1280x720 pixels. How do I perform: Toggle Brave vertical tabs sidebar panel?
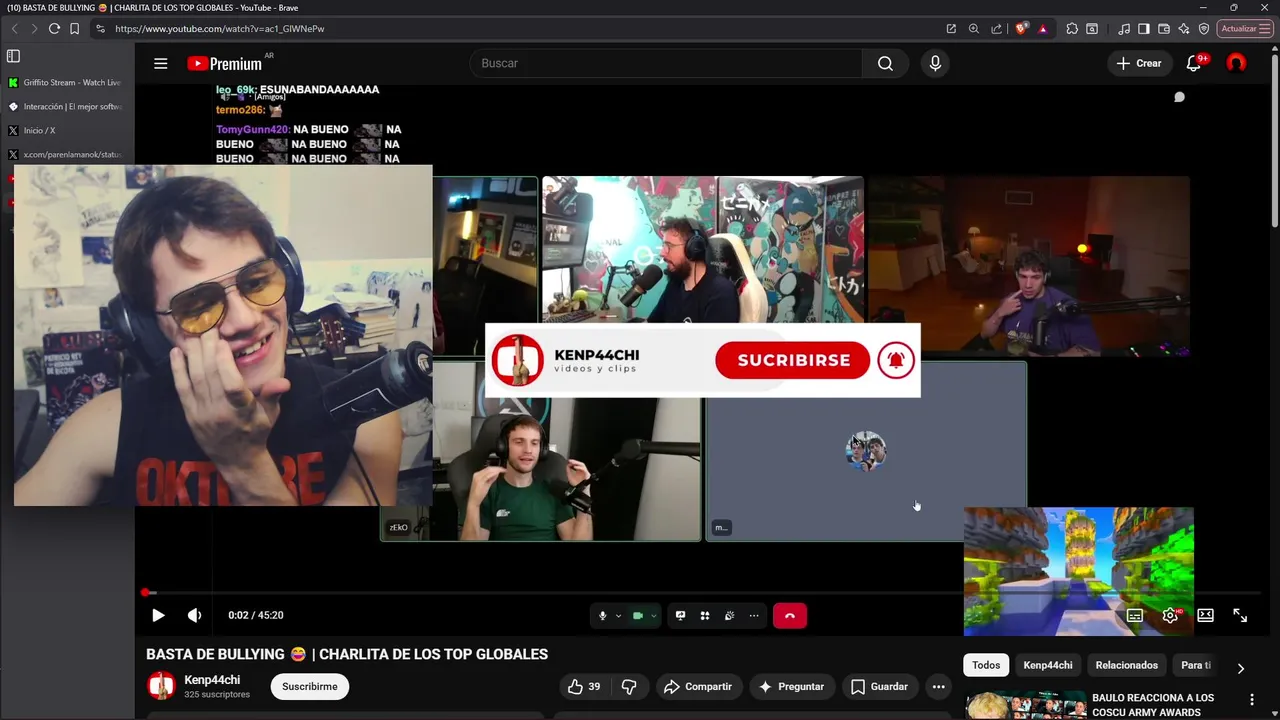[13, 56]
